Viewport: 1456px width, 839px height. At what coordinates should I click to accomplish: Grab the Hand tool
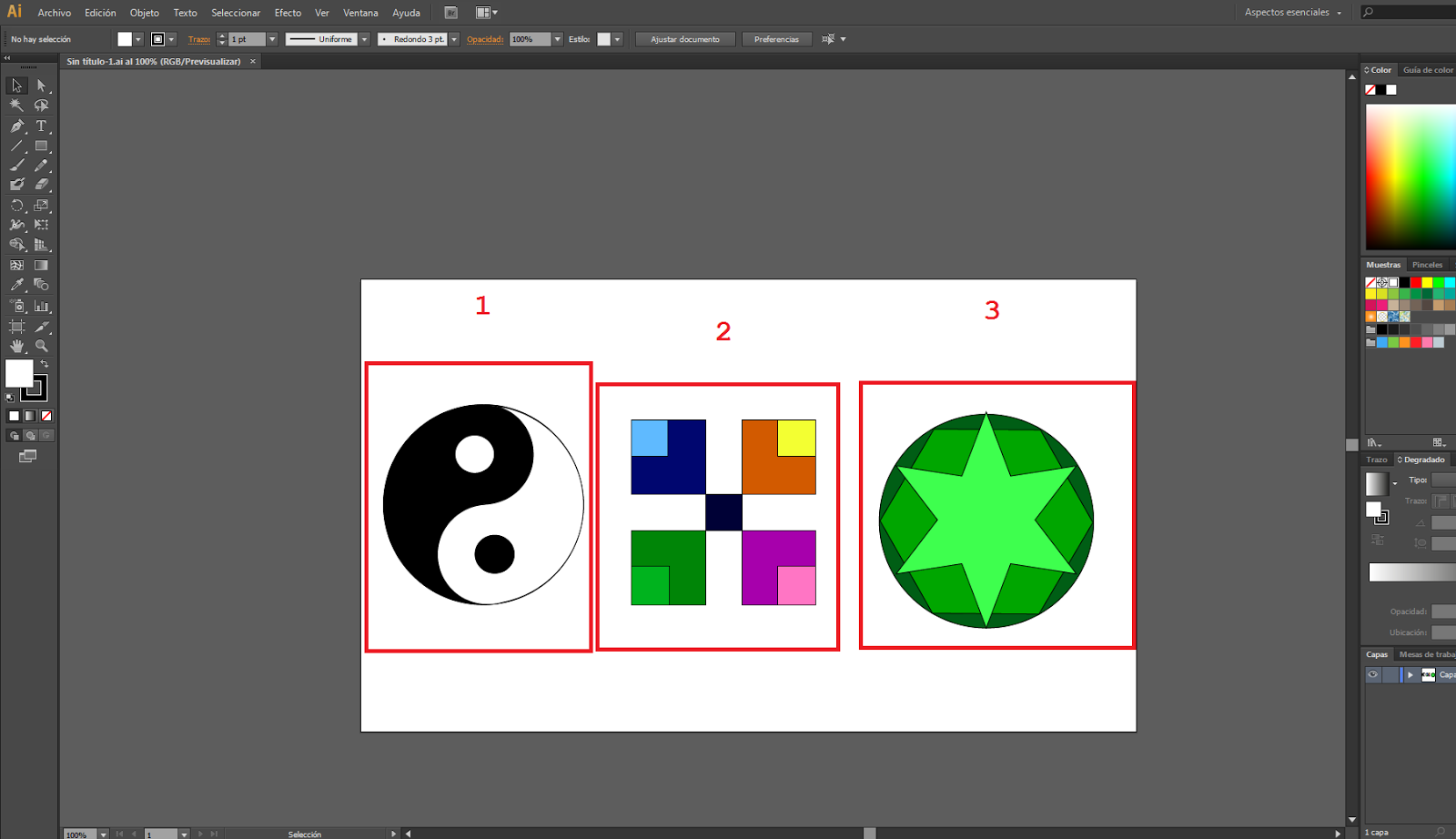[x=16, y=346]
